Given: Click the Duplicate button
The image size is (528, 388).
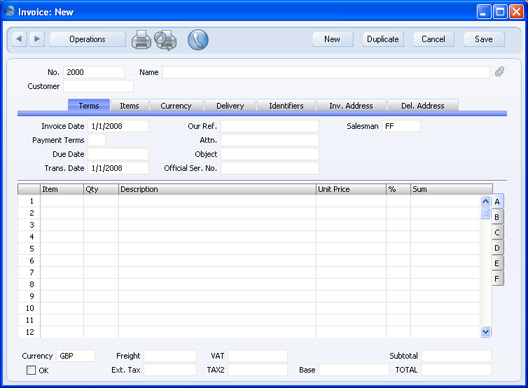Looking at the screenshot, I should point(383,39).
